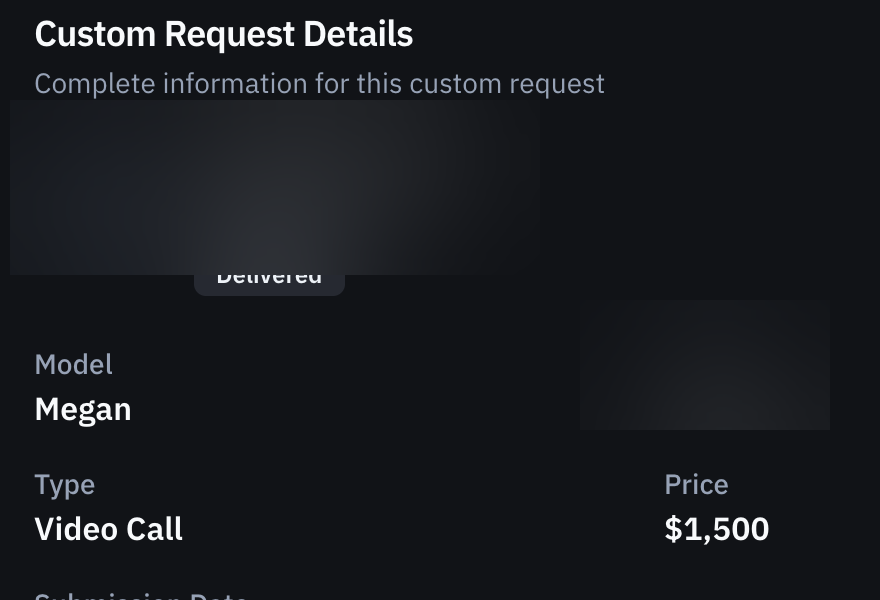
Task: Open details for the Video Call request
Action: tap(108, 528)
